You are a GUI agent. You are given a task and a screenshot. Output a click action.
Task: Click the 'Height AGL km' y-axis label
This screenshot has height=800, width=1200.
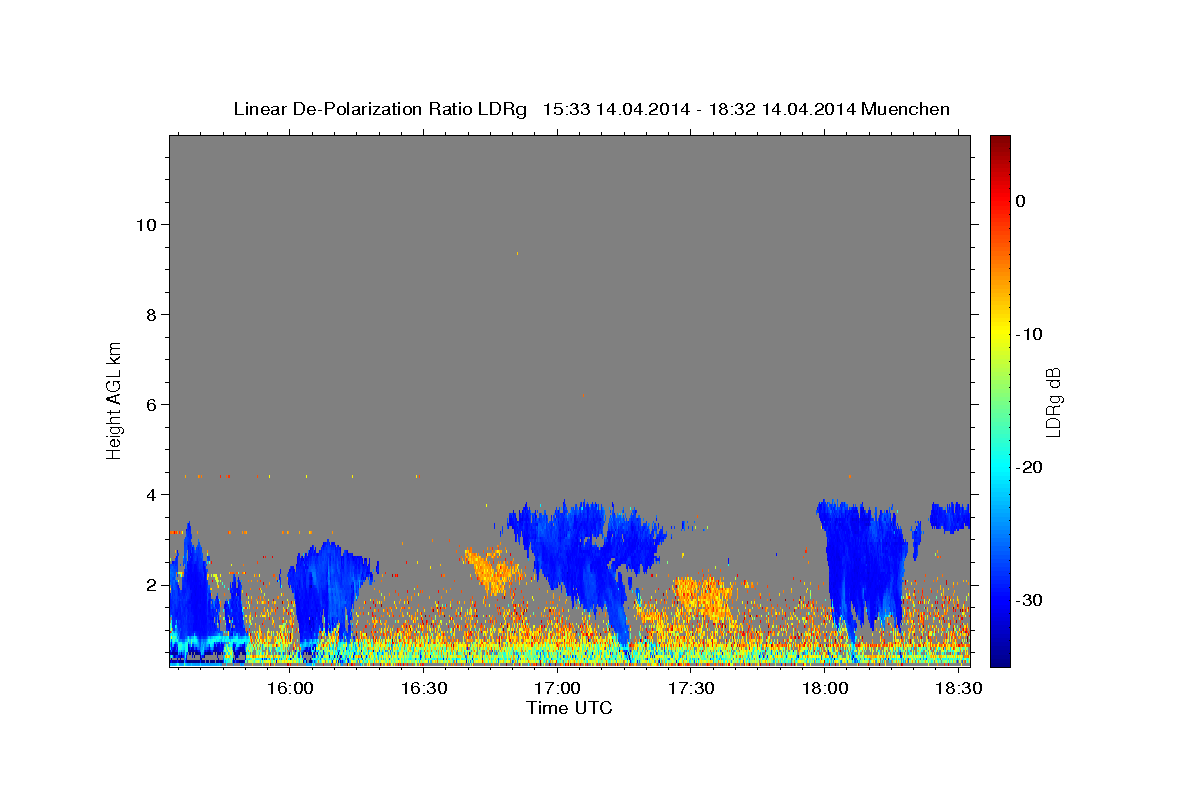(x=114, y=400)
